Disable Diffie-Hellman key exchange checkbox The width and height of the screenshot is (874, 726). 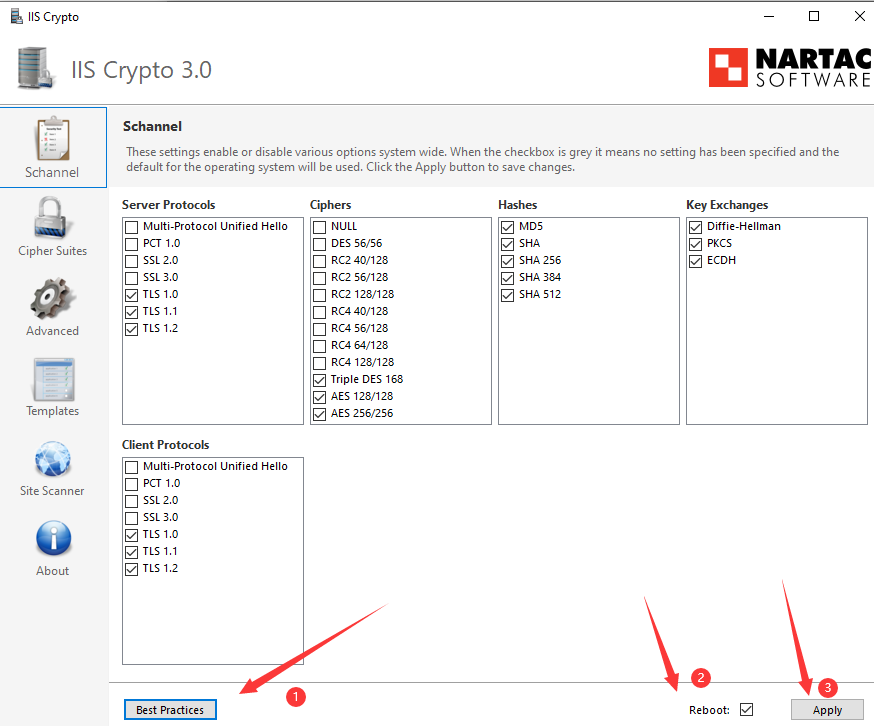click(x=696, y=227)
